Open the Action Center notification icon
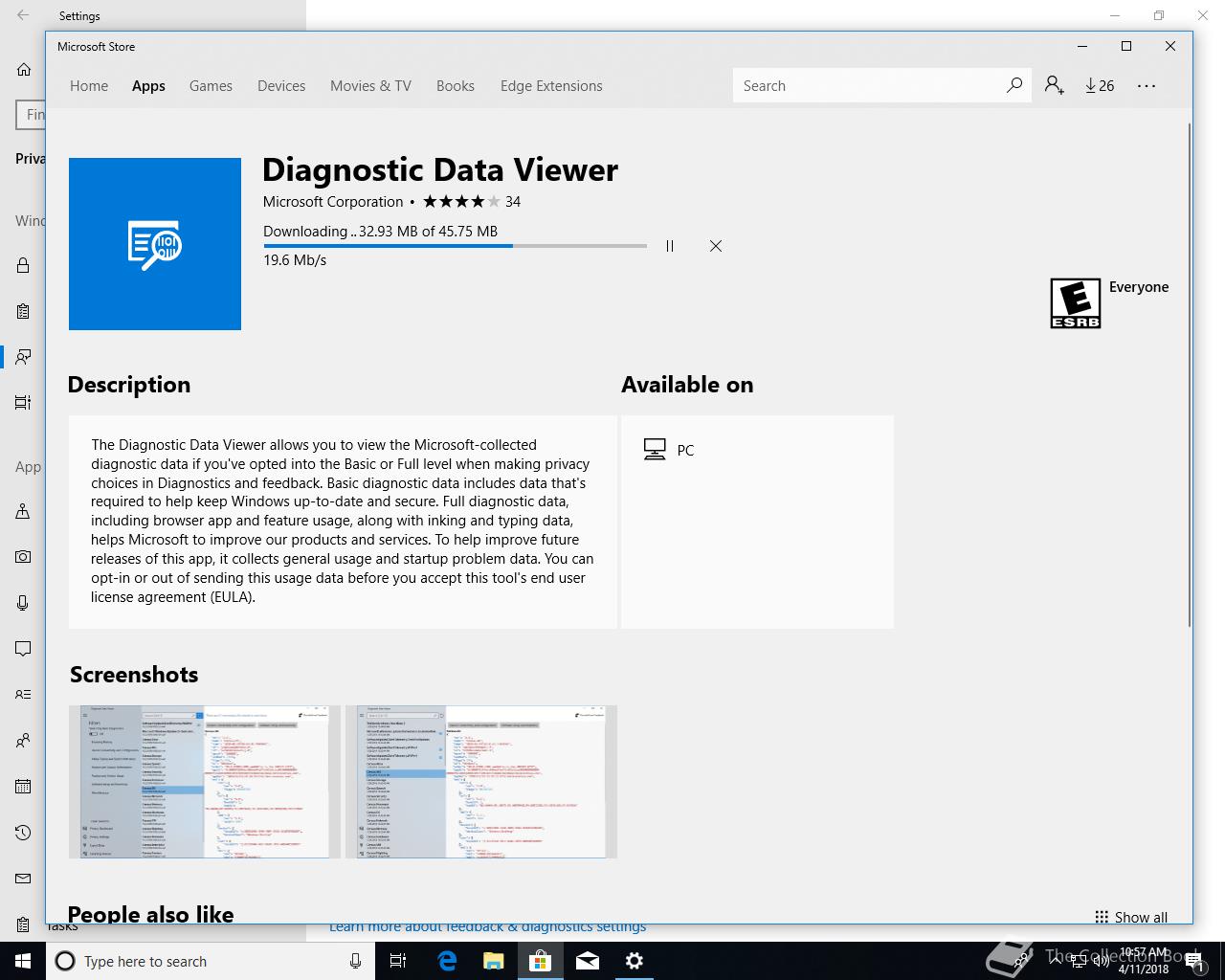Viewport: 1225px width, 980px height. pos(1195,962)
